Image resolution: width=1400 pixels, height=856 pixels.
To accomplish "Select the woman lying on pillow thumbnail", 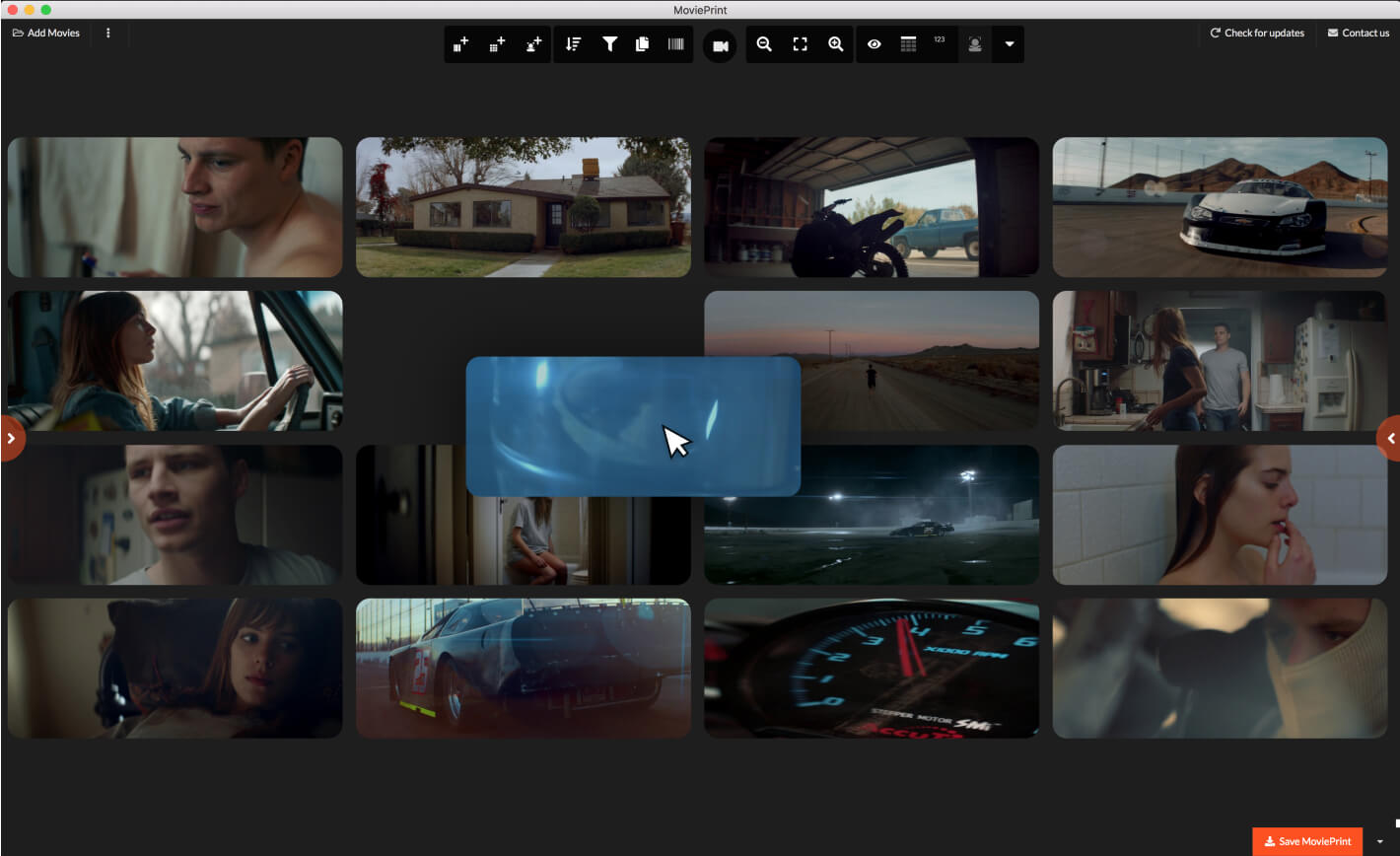I will click(175, 669).
